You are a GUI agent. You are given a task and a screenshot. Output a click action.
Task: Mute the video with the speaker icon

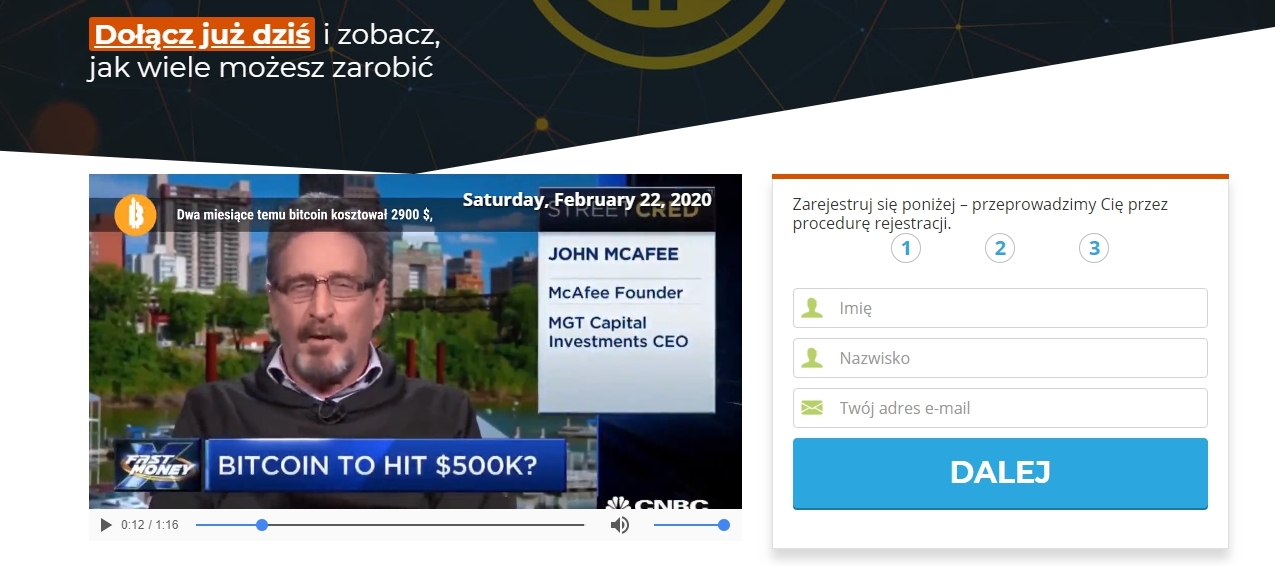620,525
